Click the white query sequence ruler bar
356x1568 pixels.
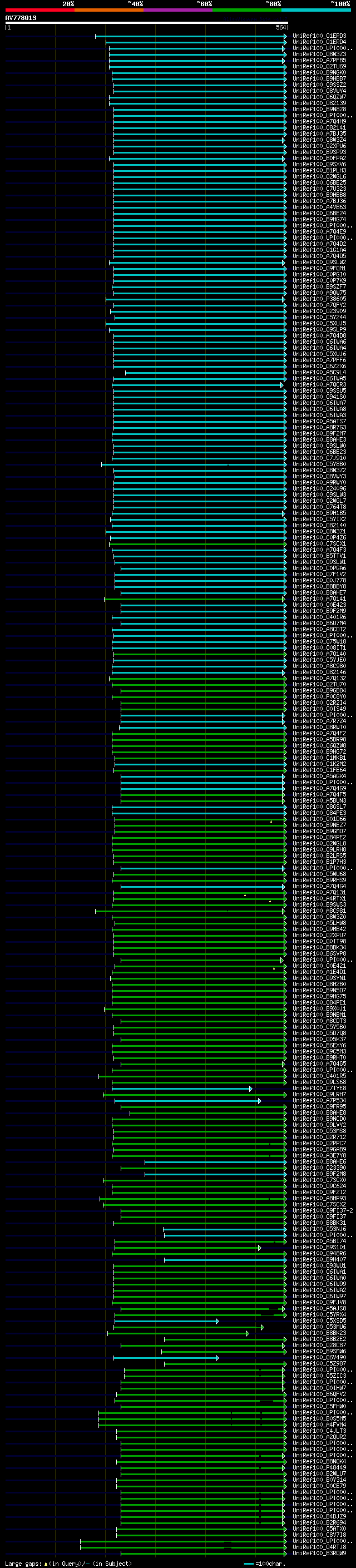tap(146, 22)
